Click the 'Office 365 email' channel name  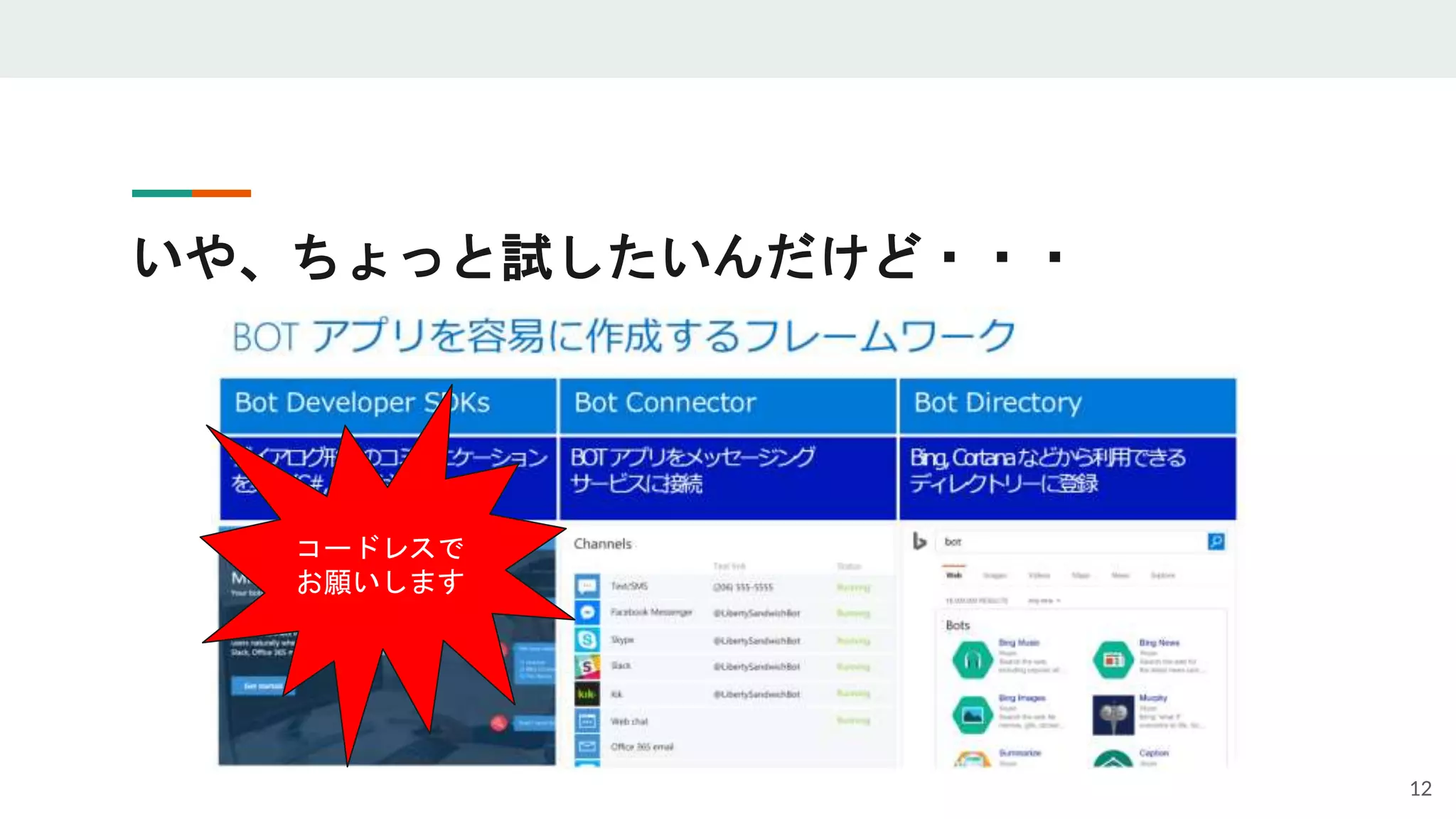[x=642, y=746]
